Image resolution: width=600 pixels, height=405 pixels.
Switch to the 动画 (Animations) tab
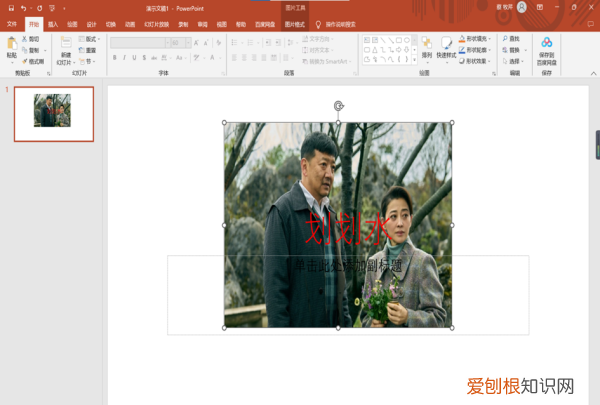tap(130, 24)
